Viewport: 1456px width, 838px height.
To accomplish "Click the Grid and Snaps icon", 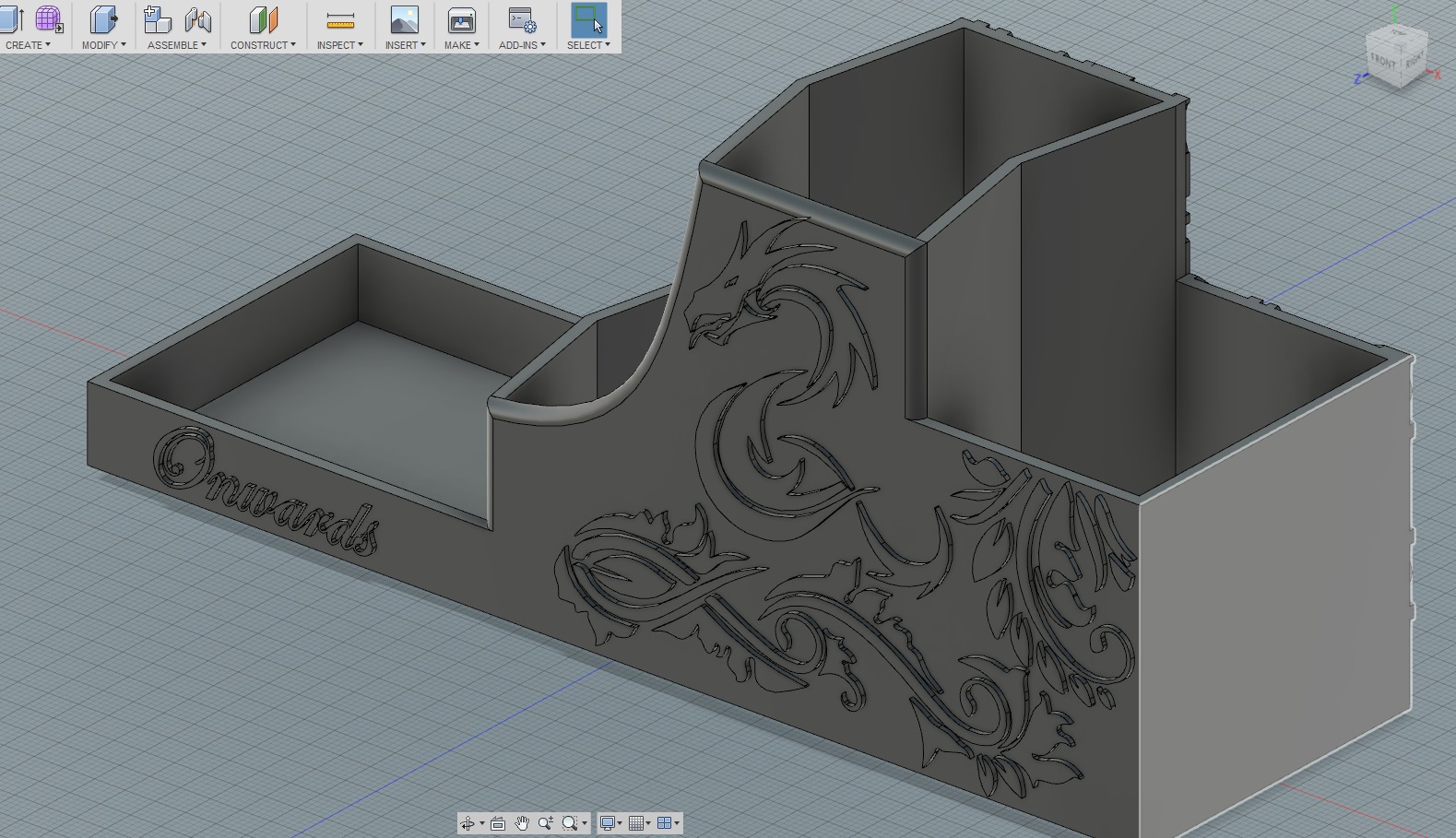I will 636,823.
